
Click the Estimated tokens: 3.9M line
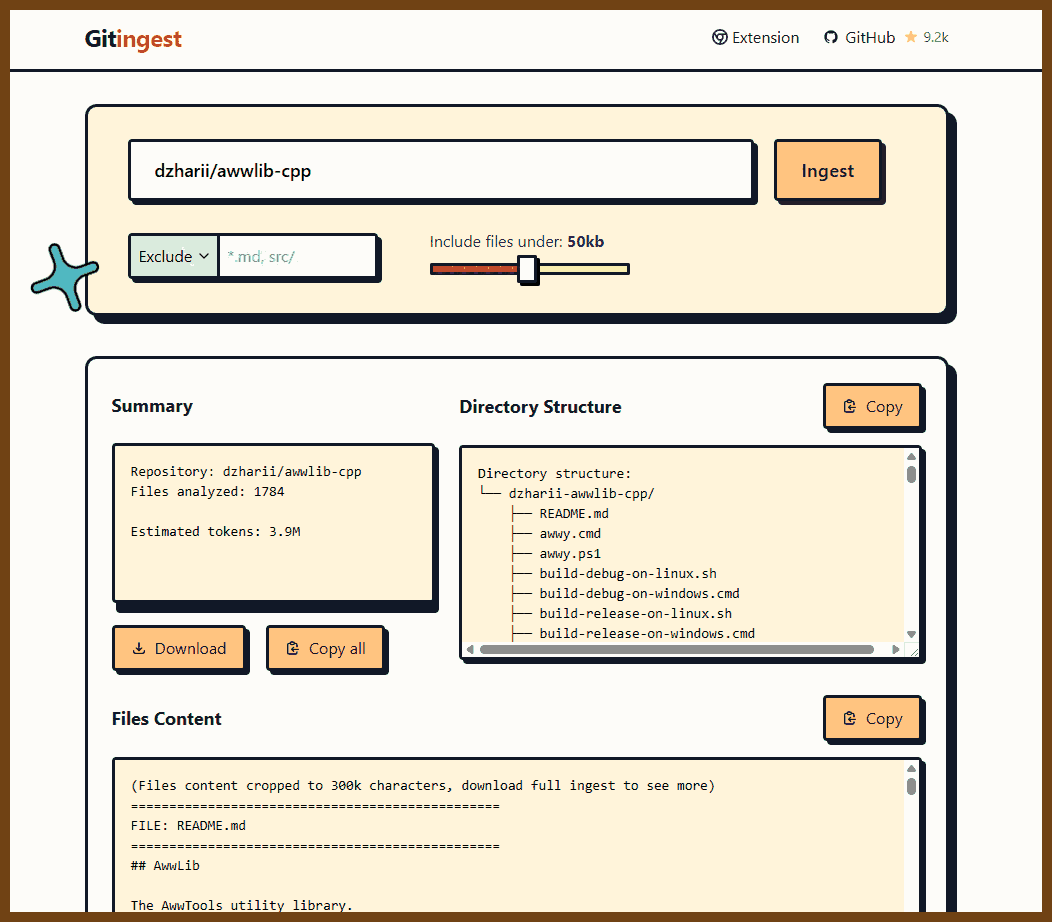point(215,531)
